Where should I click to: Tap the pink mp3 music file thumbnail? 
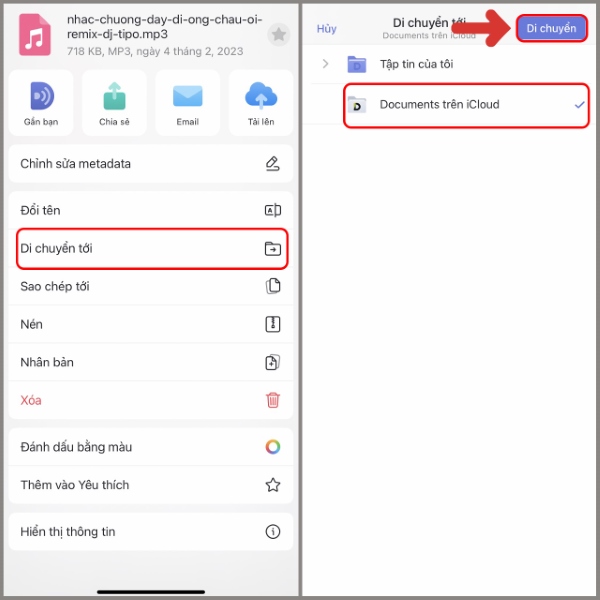35,35
